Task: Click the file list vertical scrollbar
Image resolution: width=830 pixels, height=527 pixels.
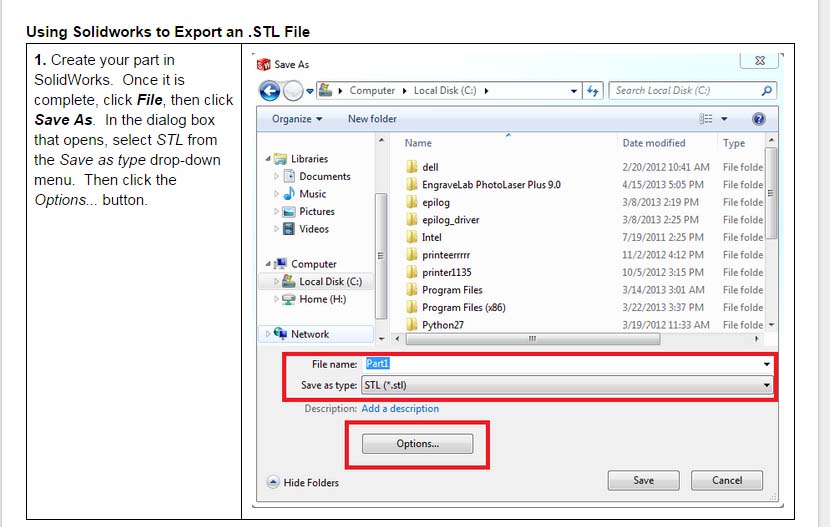Action: pos(771,193)
